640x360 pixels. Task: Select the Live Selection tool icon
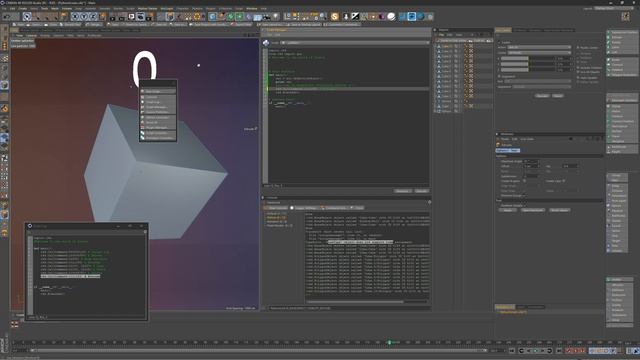tap(27, 16)
